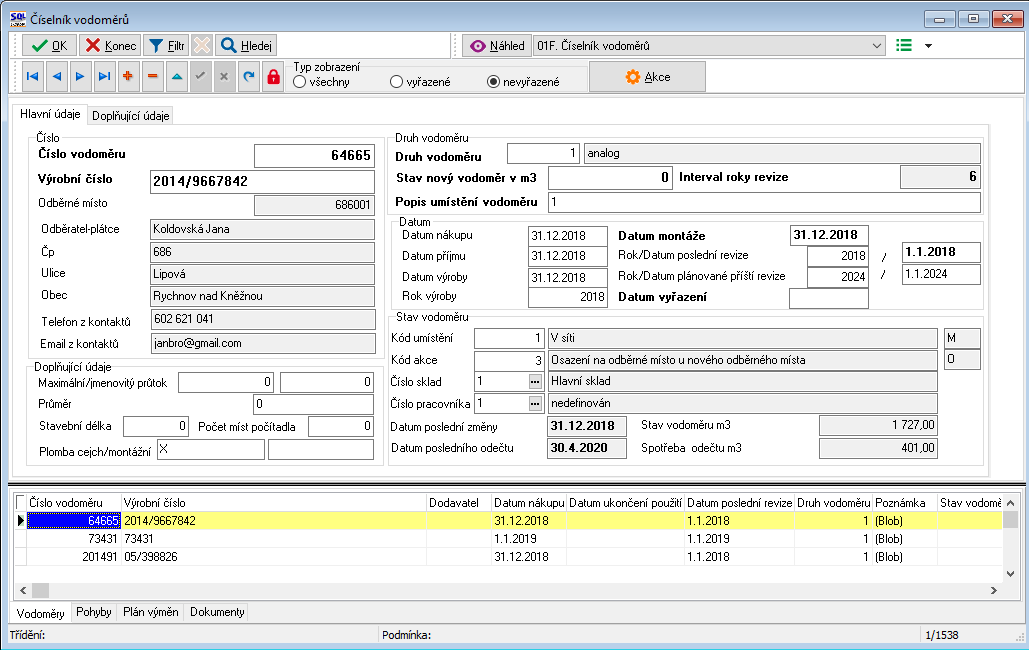Click the empty Datum vyřazení field
This screenshot has width=1029, height=650.
pos(829,298)
